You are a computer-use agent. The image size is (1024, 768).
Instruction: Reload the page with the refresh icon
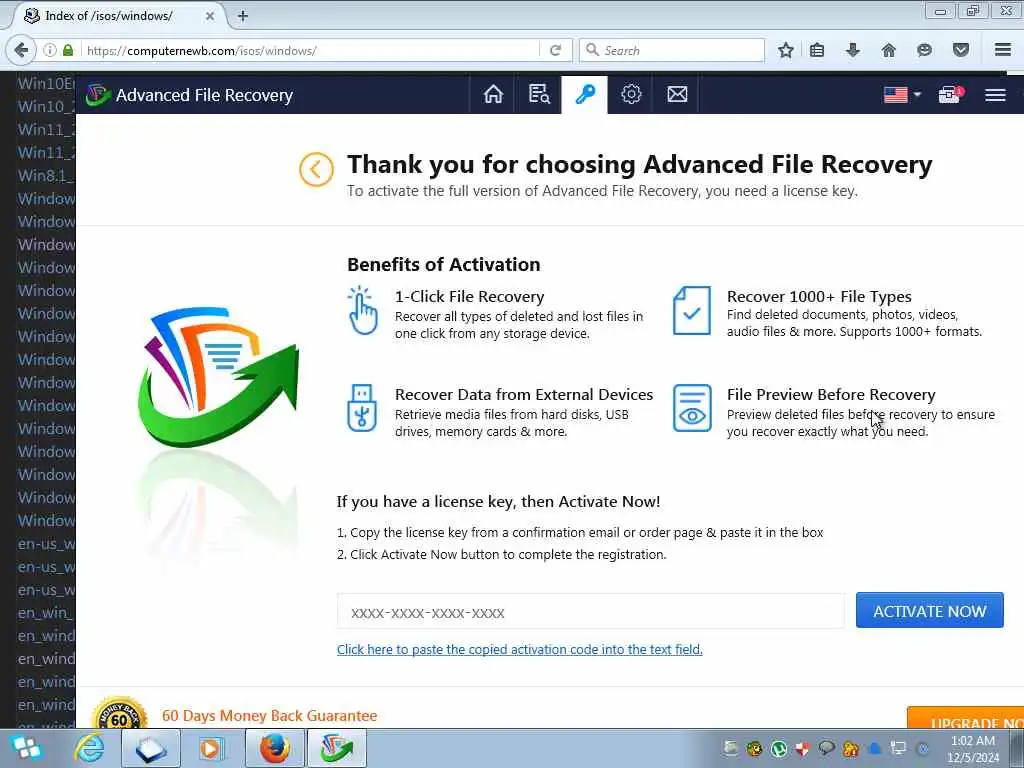[x=555, y=50]
